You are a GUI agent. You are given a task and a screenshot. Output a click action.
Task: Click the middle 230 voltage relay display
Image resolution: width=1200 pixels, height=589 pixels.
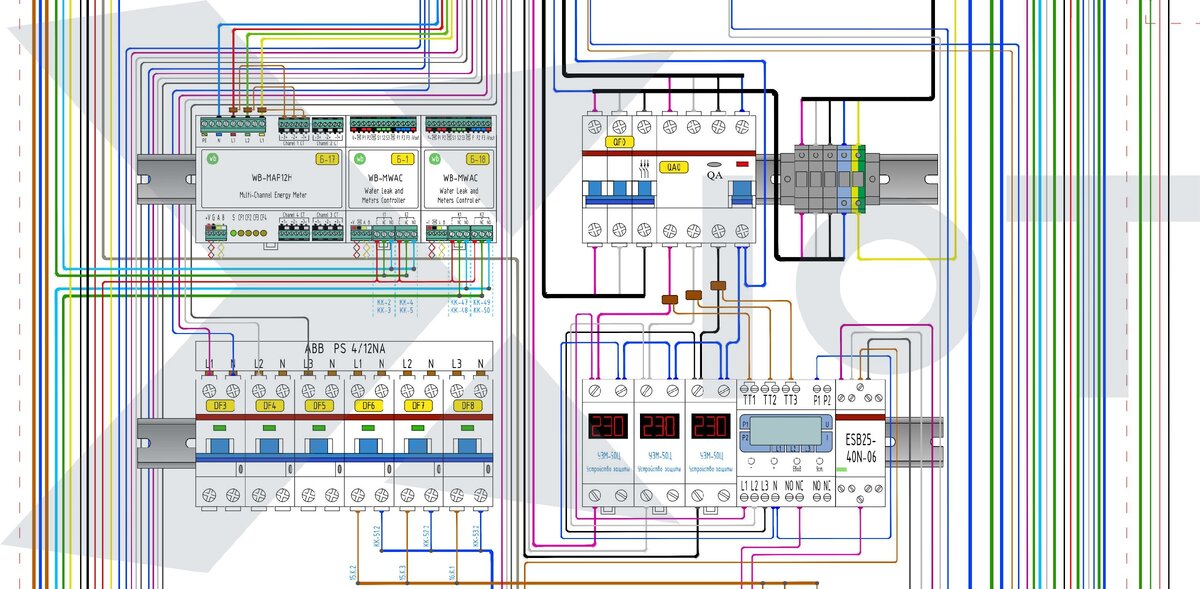click(660, 427)
